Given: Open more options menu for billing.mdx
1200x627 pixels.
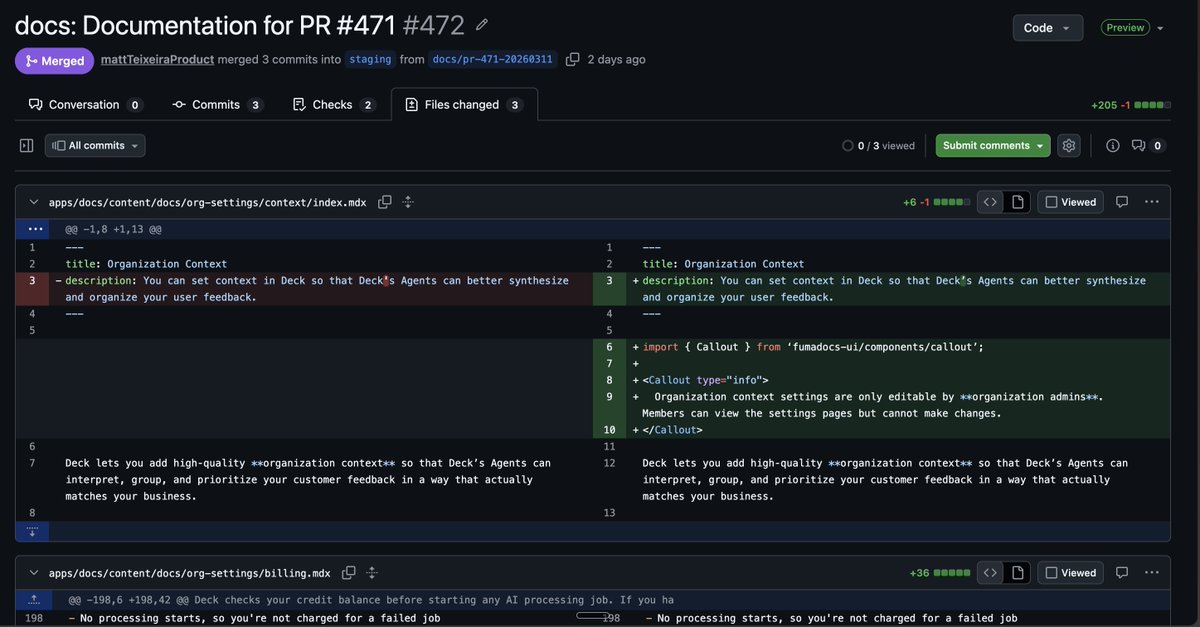Looking at the screenshot, I should point(1152,573).
